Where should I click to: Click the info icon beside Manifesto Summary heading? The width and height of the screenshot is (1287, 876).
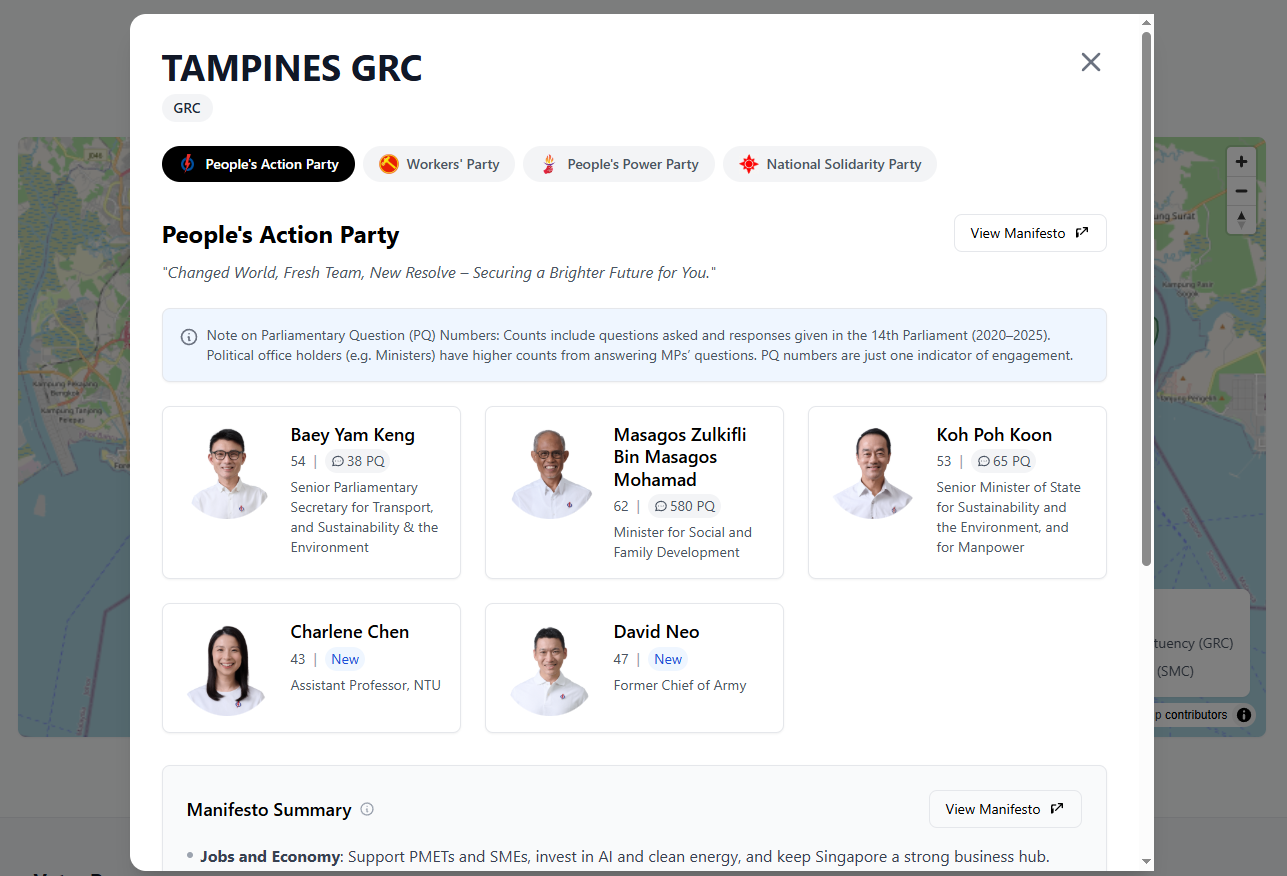[x=367, y=810]
